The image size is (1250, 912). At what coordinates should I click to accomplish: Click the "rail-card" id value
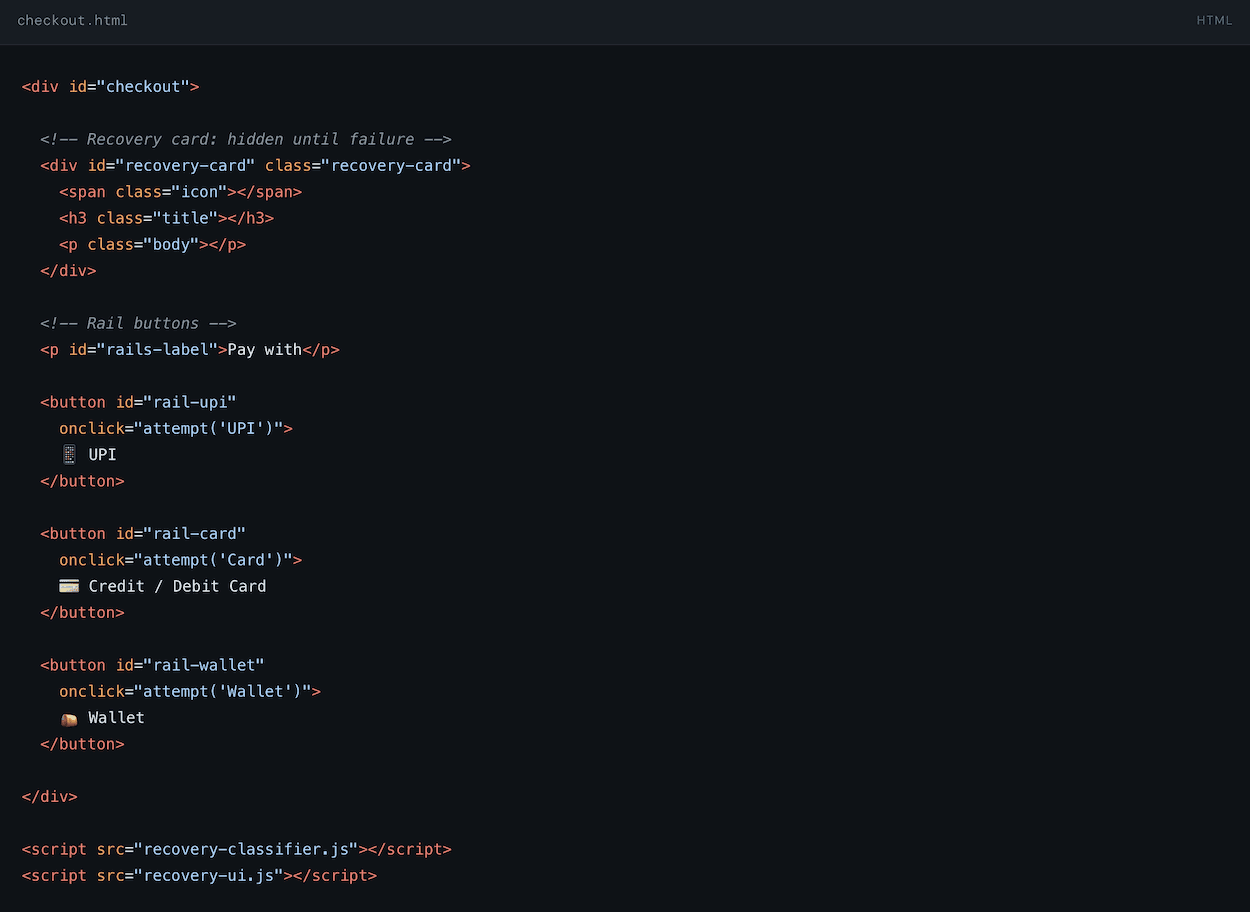194,534
